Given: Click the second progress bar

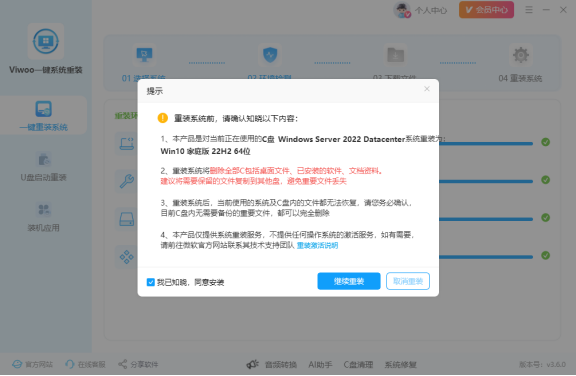Looking at the screenshot, I should [486, 181].
